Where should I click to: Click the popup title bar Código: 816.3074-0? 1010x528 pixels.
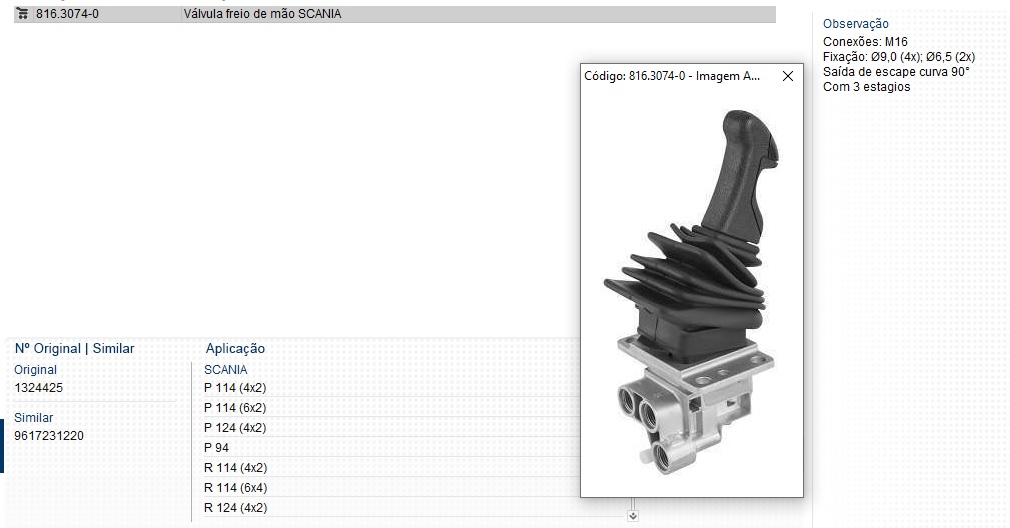point(672,76)
